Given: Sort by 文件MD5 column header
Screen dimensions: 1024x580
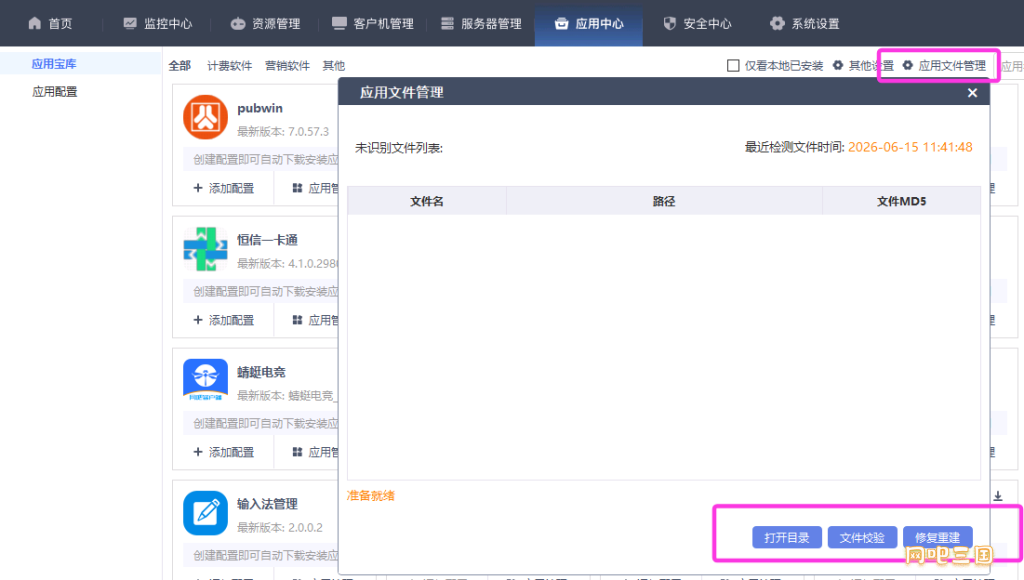Looking at the screenshot, I should [901, 201].
